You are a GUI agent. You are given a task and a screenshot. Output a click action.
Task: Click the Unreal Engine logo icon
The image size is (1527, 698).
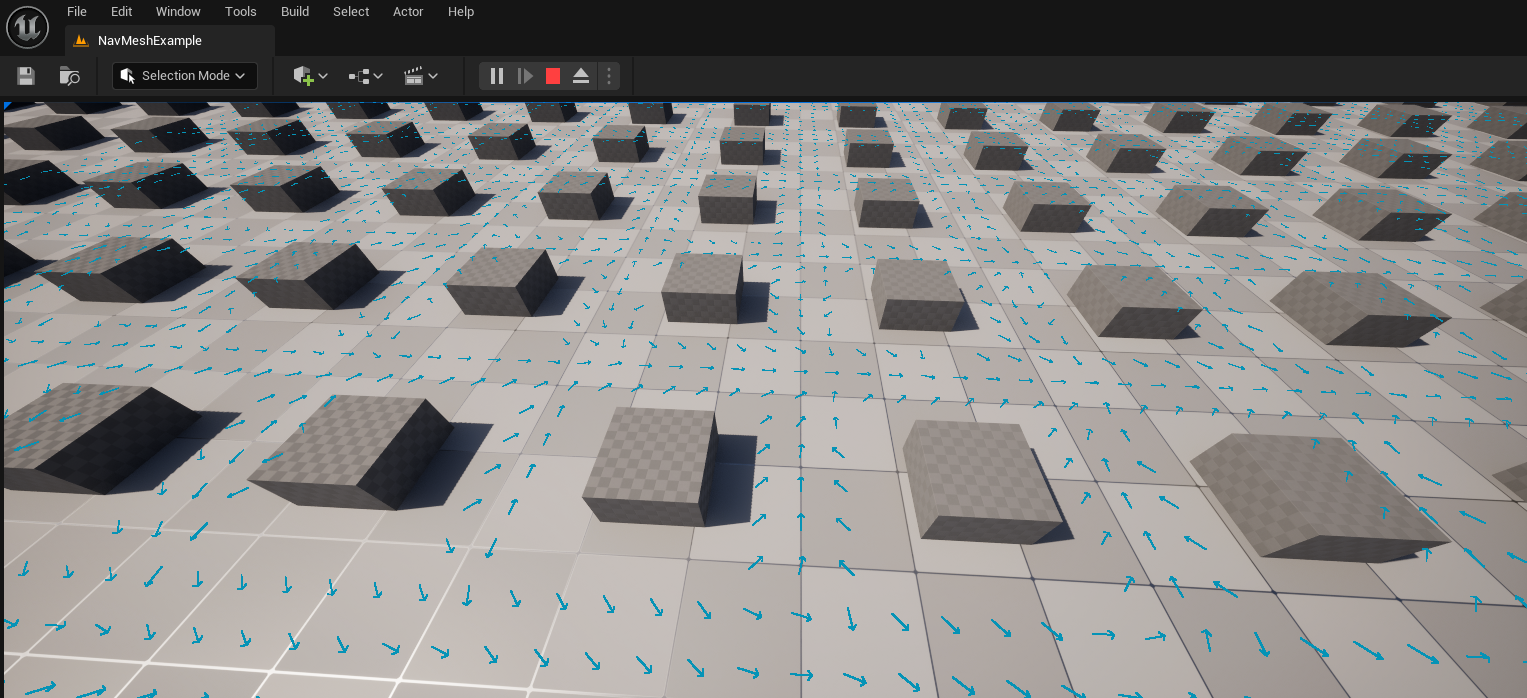[27, 26]
